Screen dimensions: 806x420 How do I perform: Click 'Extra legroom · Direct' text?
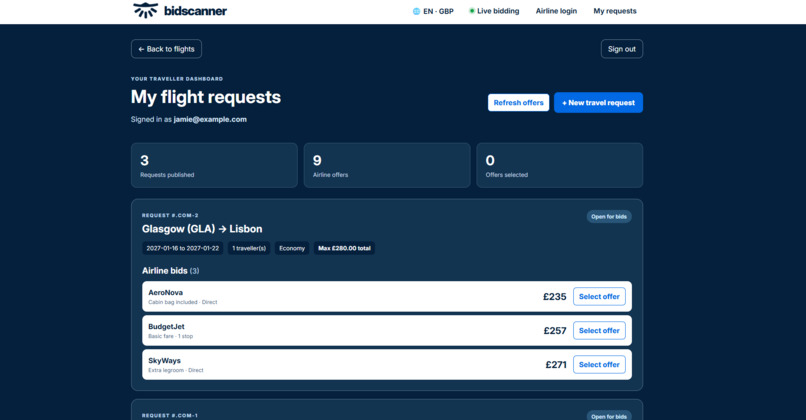click(x=176, y=370)
